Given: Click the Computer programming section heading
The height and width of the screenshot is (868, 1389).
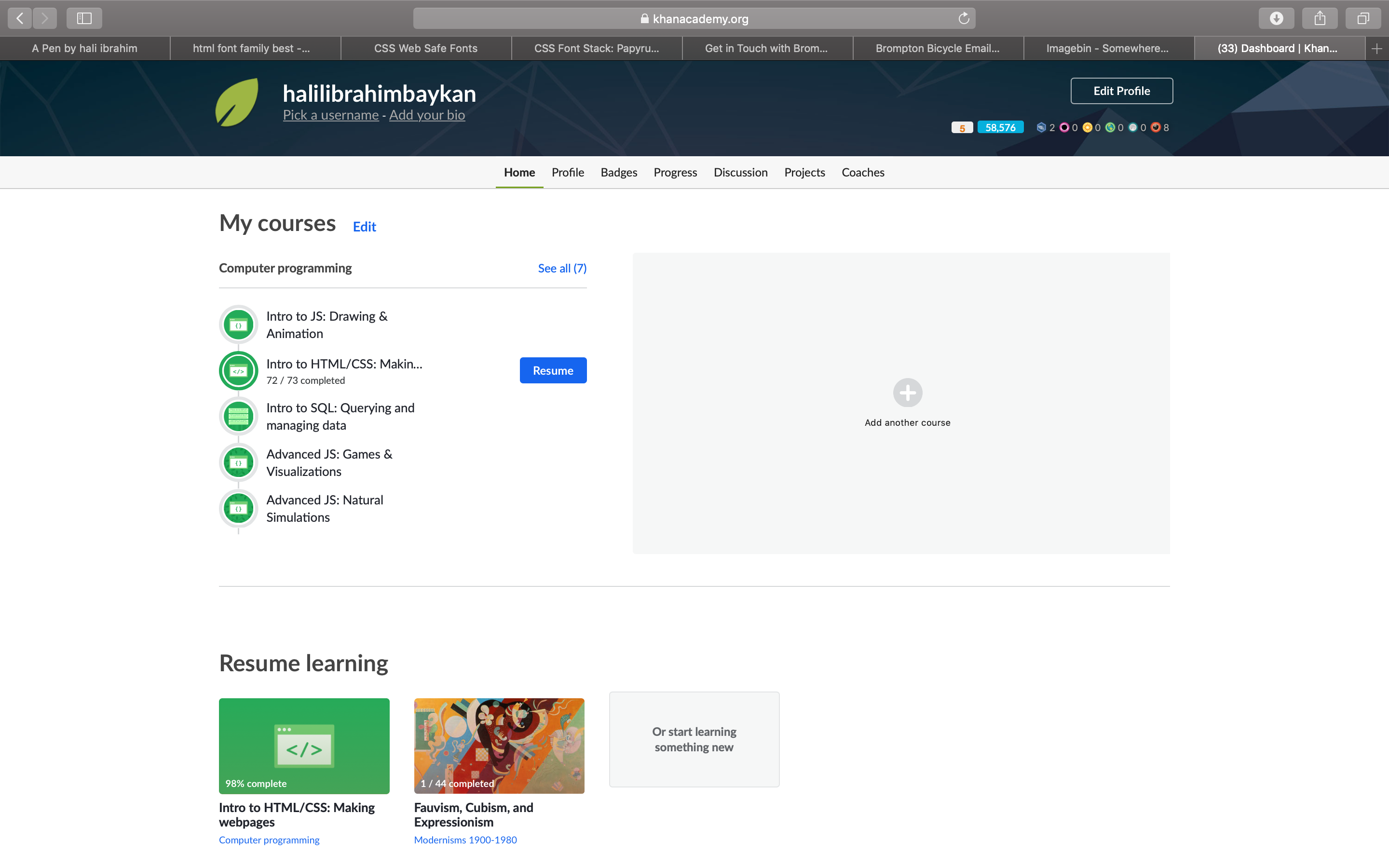Looking at the screenshot, I should pos(285,268).
